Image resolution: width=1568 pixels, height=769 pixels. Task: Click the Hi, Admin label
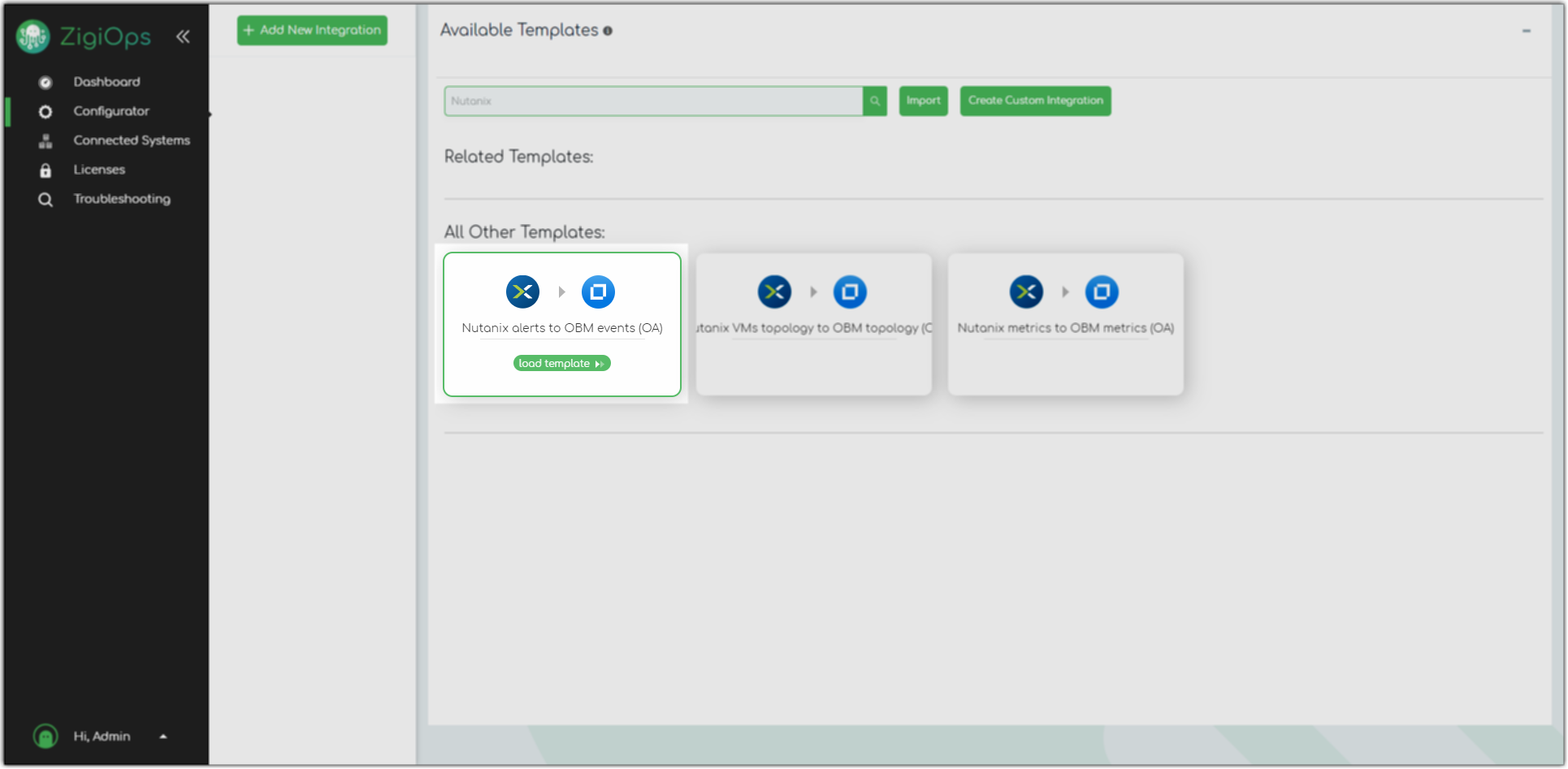102,737
